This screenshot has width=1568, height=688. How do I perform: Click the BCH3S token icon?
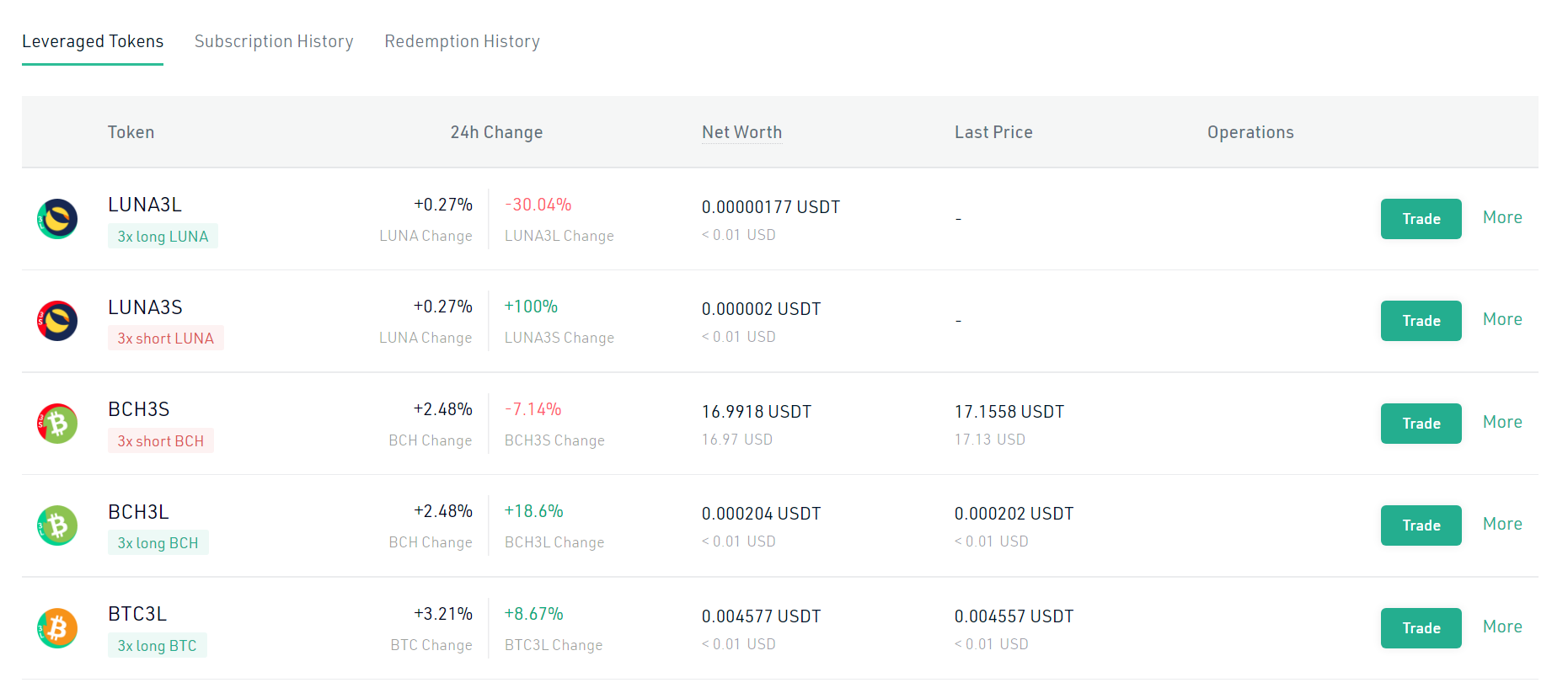tap(57, 424)
